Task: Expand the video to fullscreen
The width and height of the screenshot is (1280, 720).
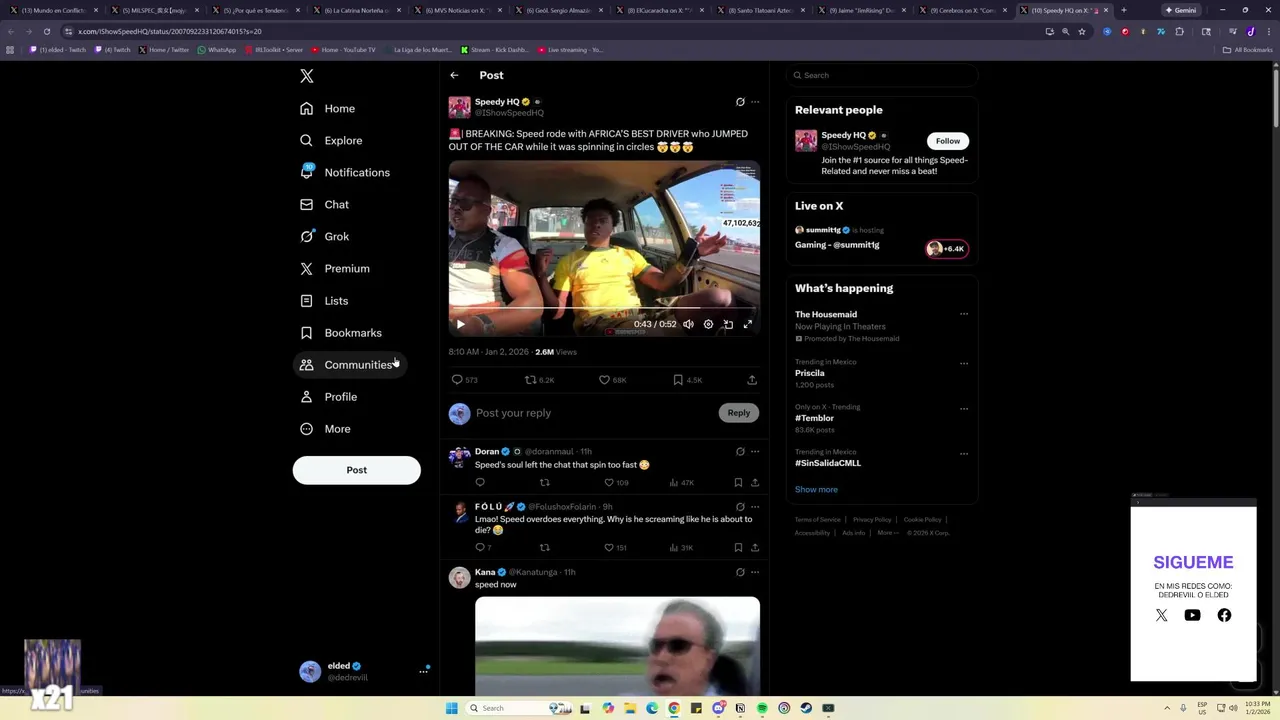Action: point(747,324)
